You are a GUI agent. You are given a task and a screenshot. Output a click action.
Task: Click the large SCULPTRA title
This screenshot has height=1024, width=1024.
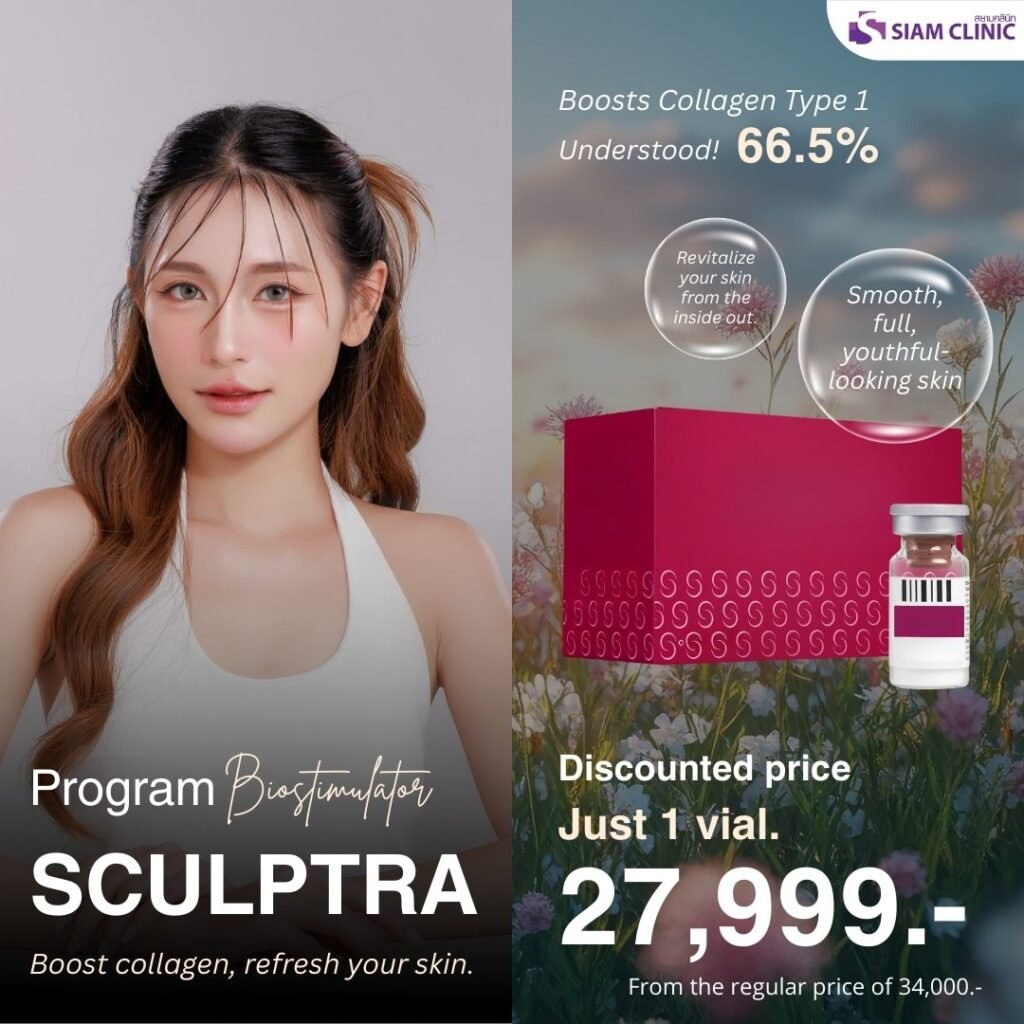point(253,886)
